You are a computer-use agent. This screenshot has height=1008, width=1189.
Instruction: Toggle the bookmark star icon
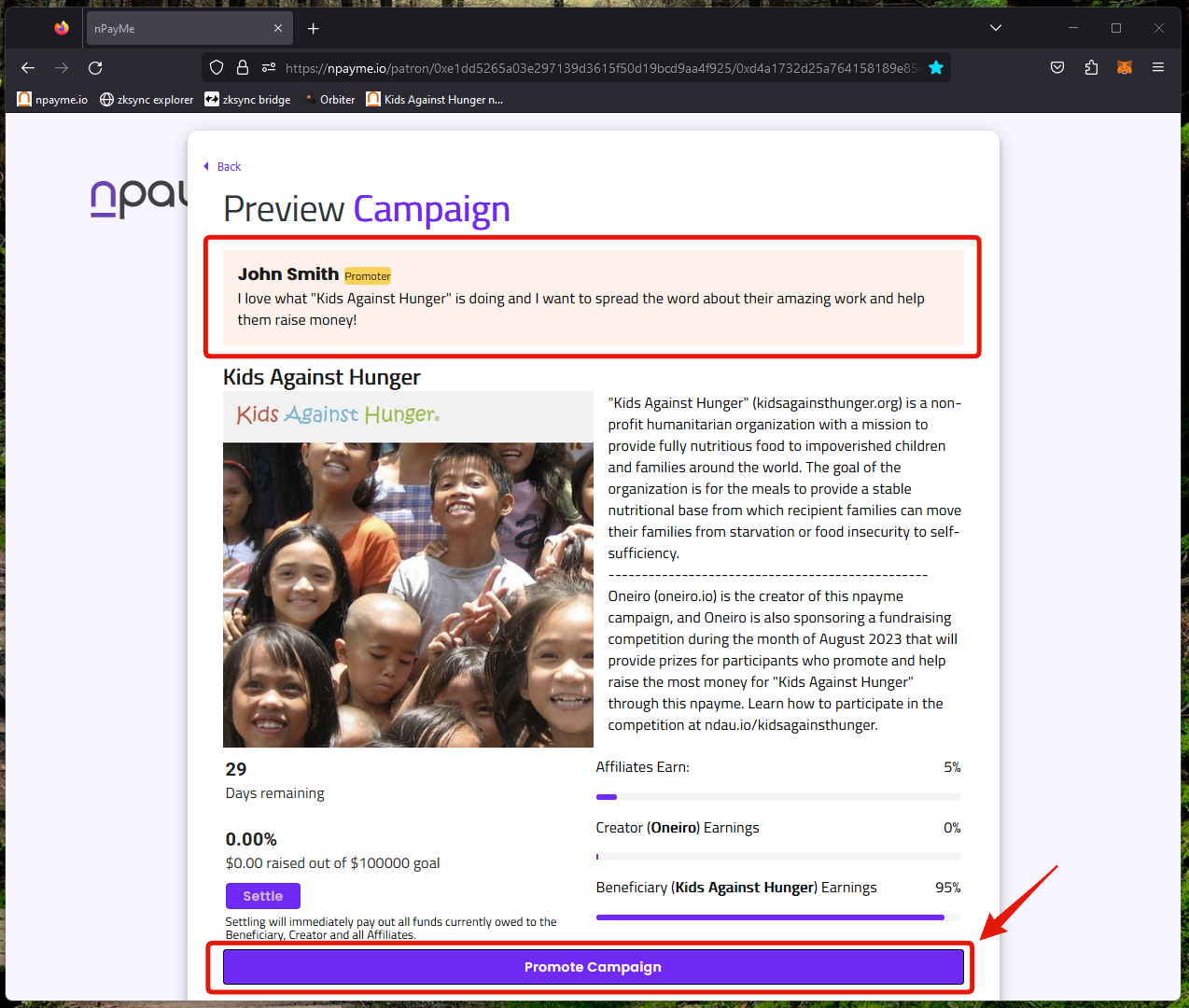(x=936, y=67)
